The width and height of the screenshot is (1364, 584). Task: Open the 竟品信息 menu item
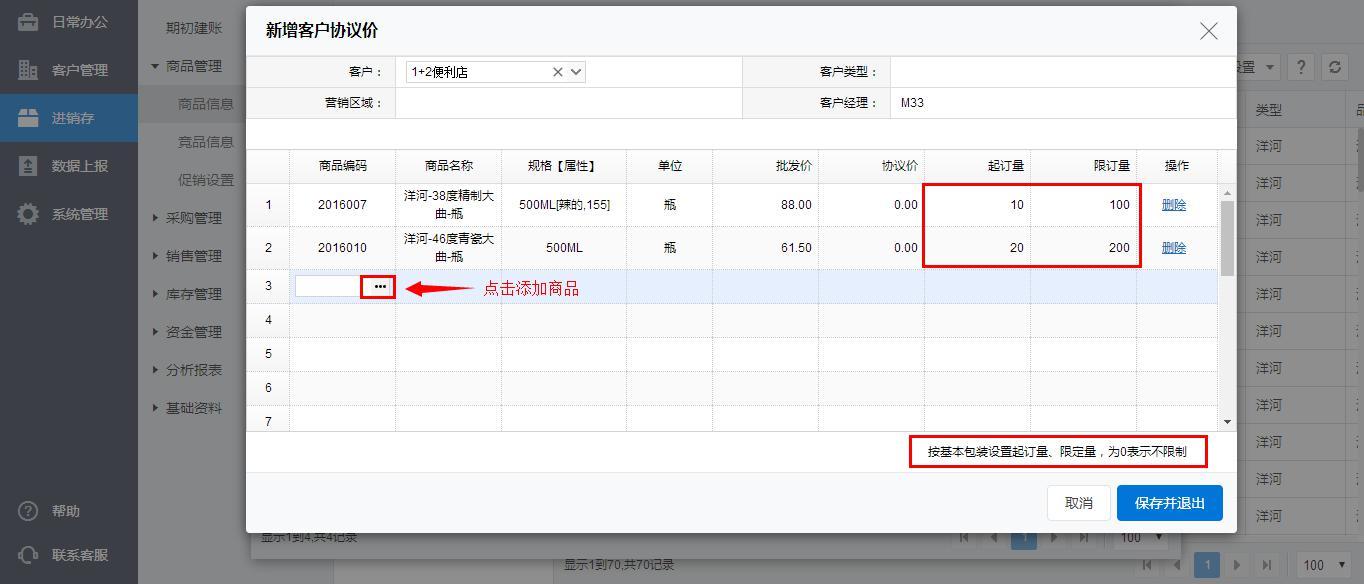[205, 142]
